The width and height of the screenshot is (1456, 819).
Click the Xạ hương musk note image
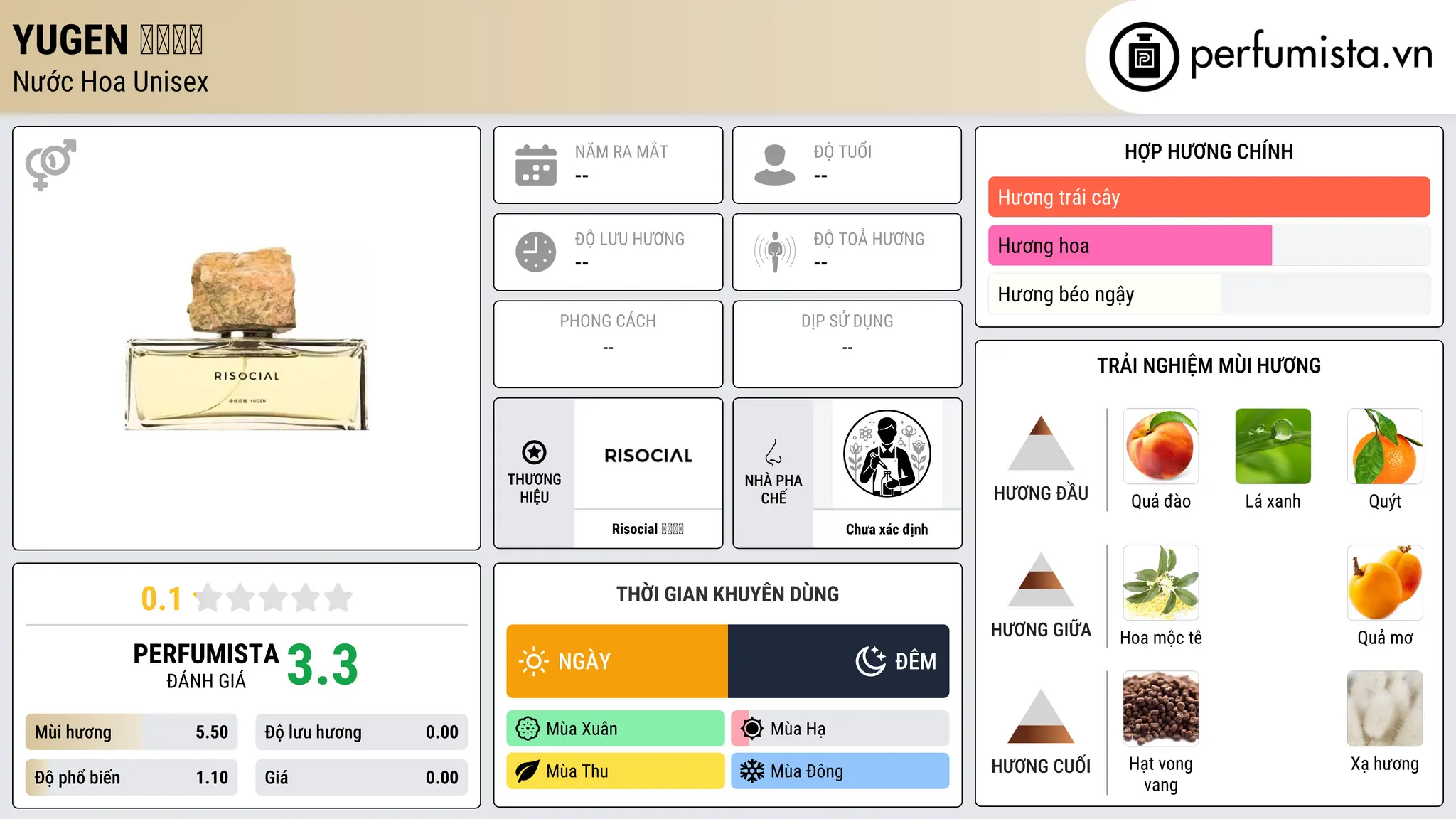click(1385, 709)
